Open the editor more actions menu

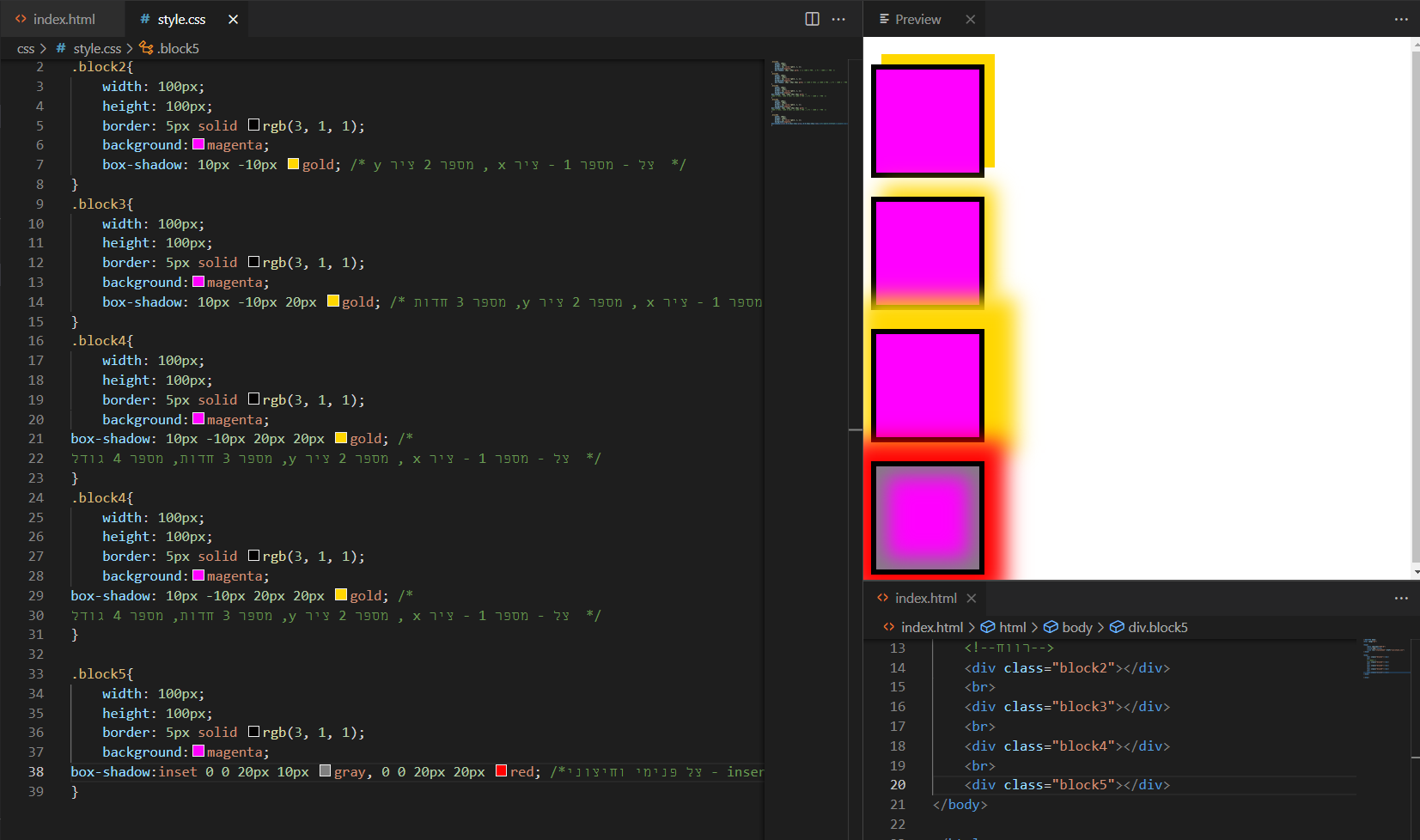tap(838, 19)
